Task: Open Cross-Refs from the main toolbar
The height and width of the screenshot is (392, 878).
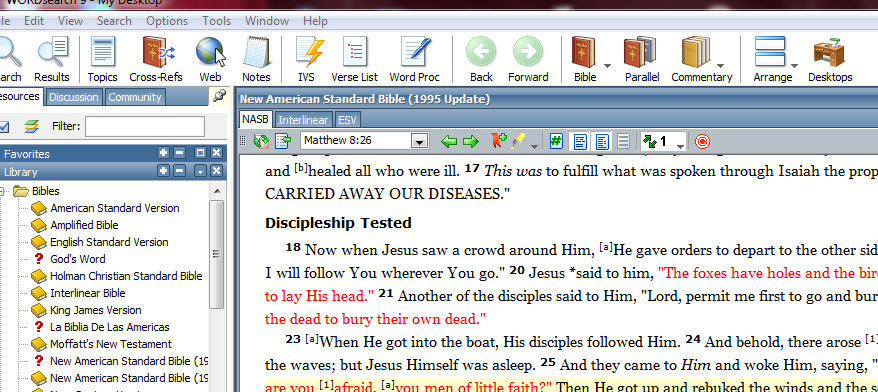Action: 156,59
